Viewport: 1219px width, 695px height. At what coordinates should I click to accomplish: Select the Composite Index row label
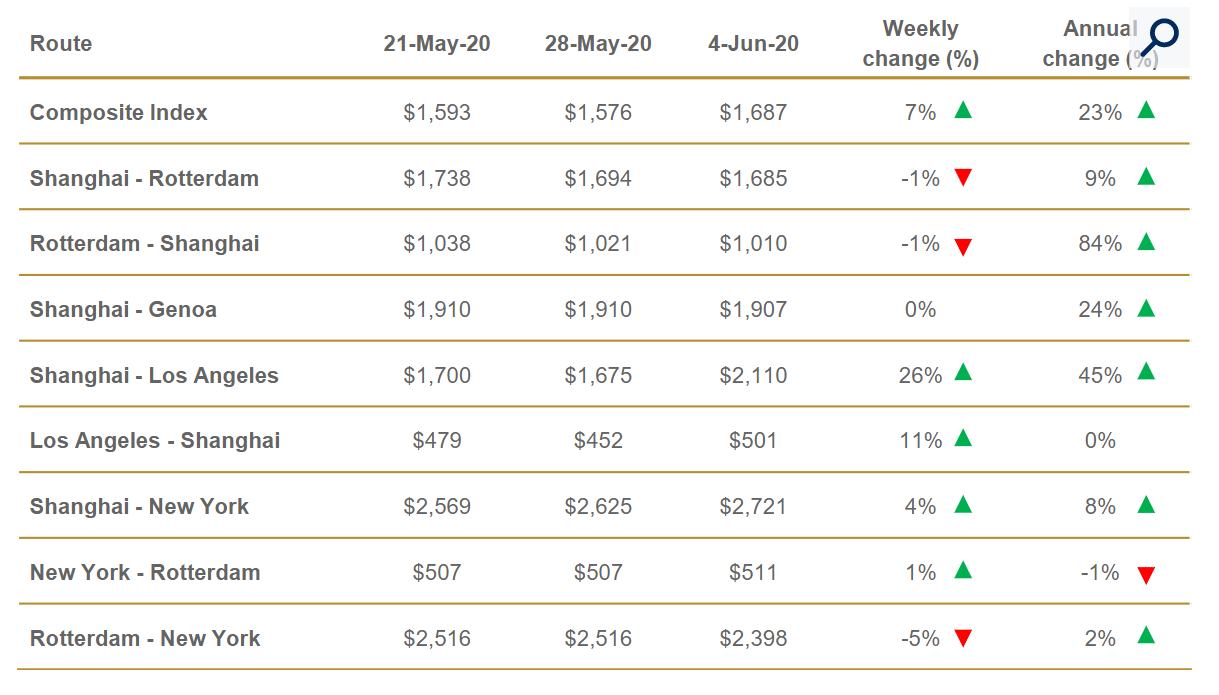[119, 113]
